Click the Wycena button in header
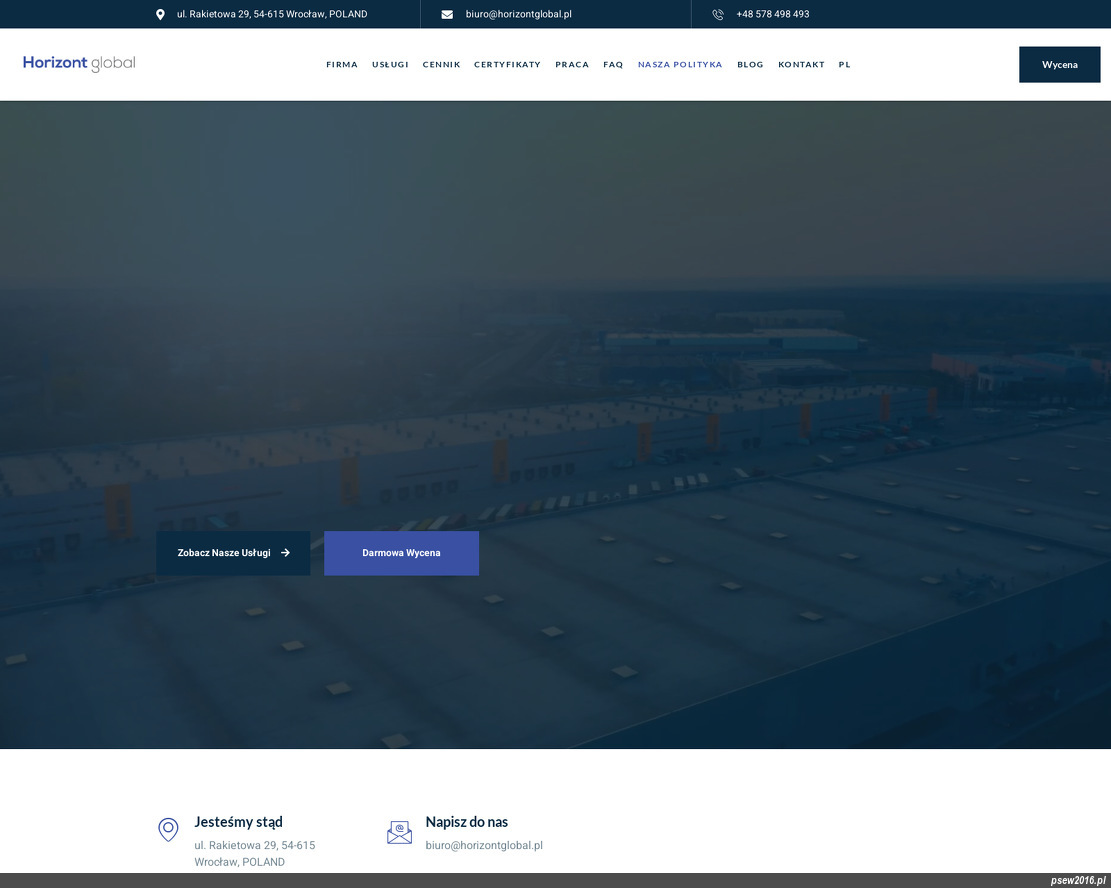Image resolution: width=1111 pixels, height=888 pixels. click(1060, 64)
